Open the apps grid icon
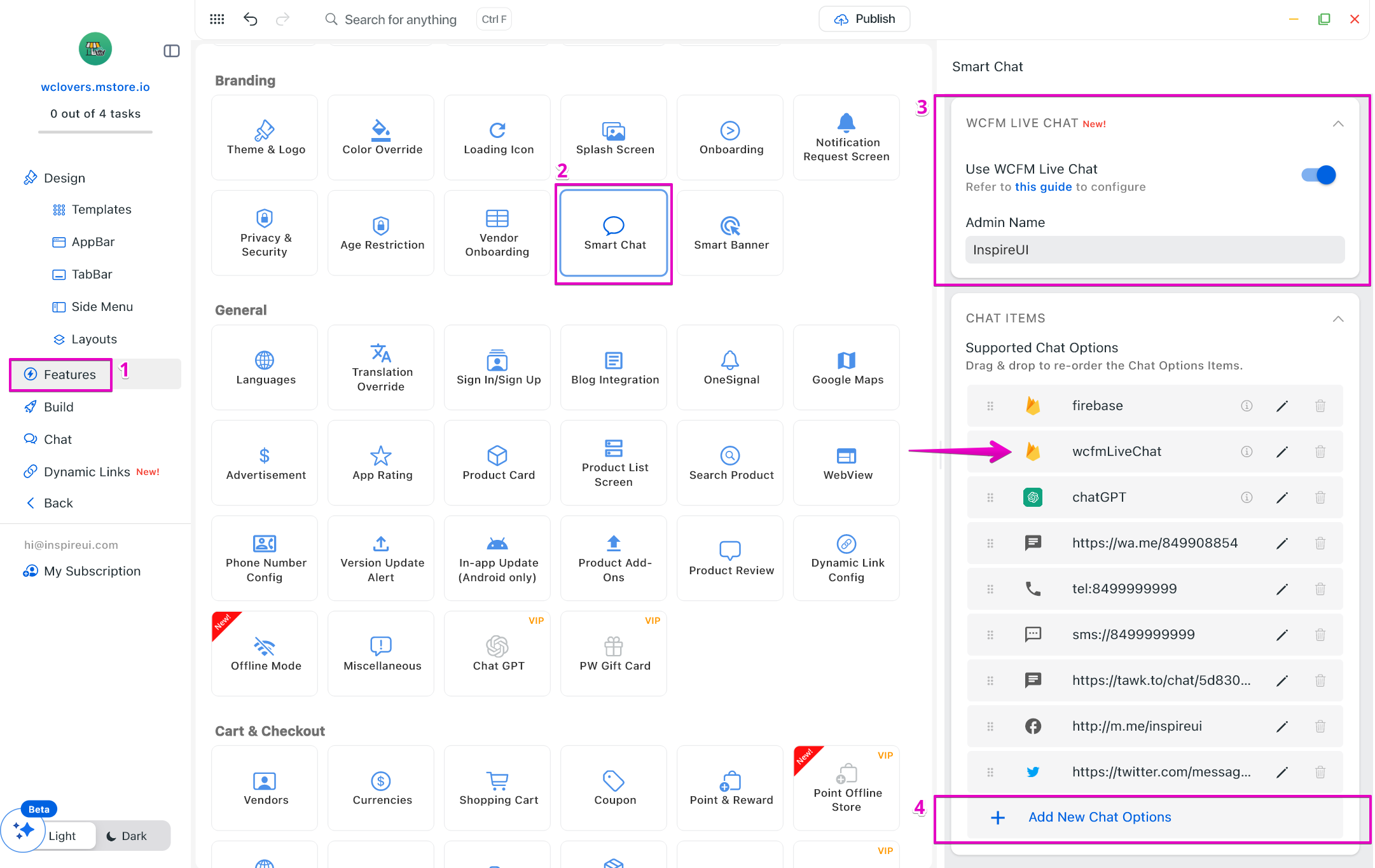Image resolution: width=1375 pixels, height=868 pixels. tap(217, 19)
